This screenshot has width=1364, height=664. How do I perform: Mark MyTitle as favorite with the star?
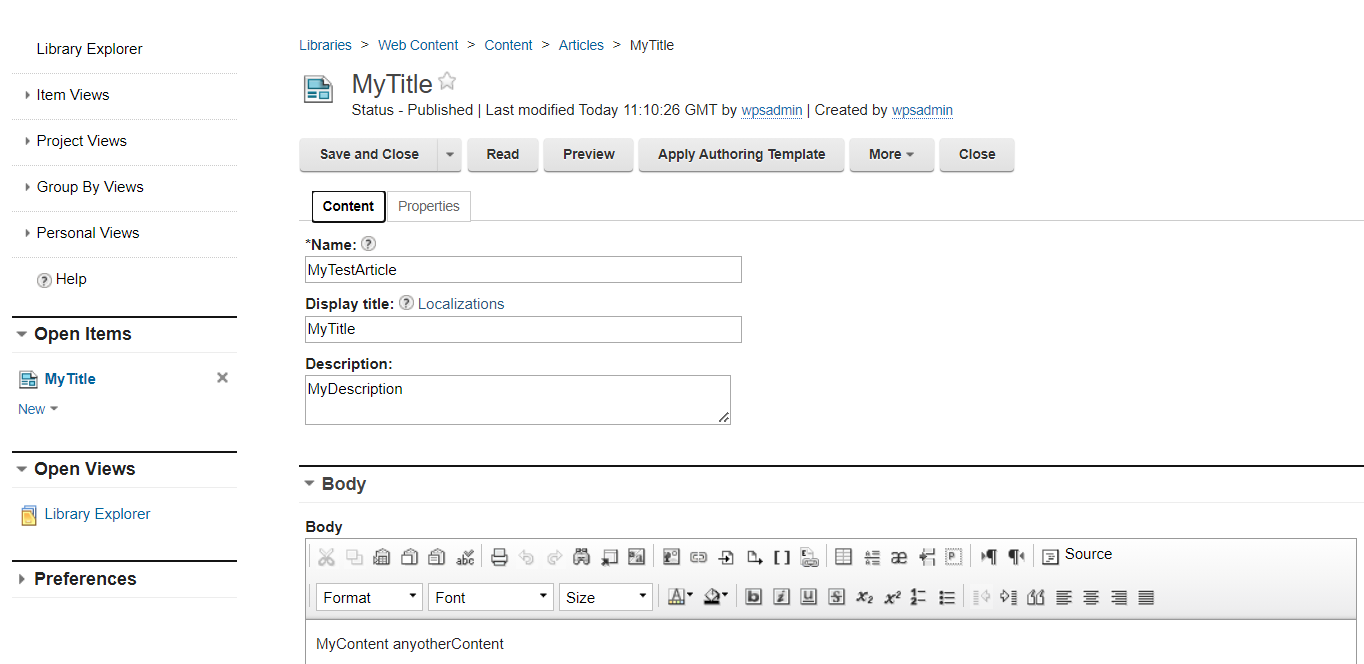[x=447, y=82]
